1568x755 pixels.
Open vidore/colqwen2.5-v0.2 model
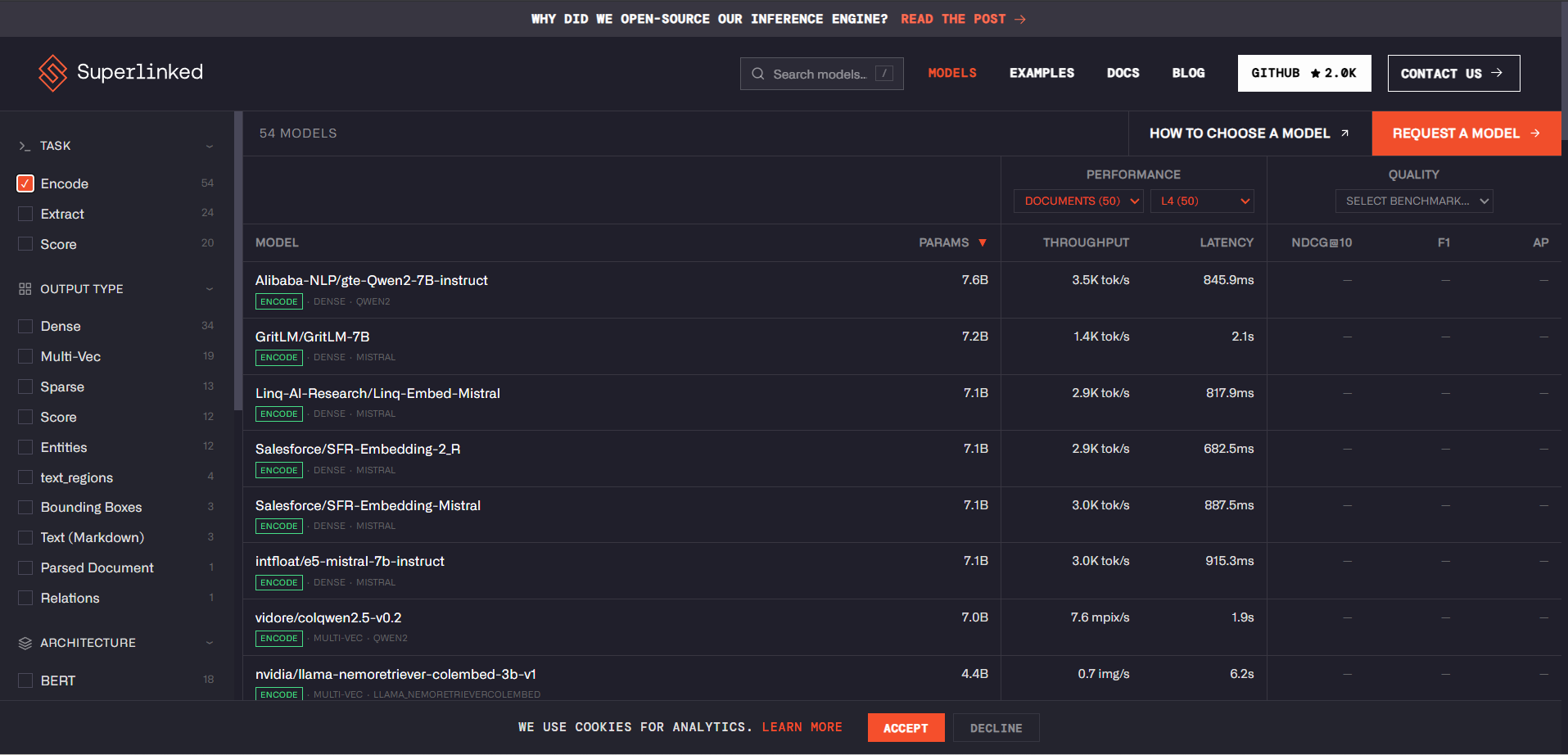click(328, 617)
